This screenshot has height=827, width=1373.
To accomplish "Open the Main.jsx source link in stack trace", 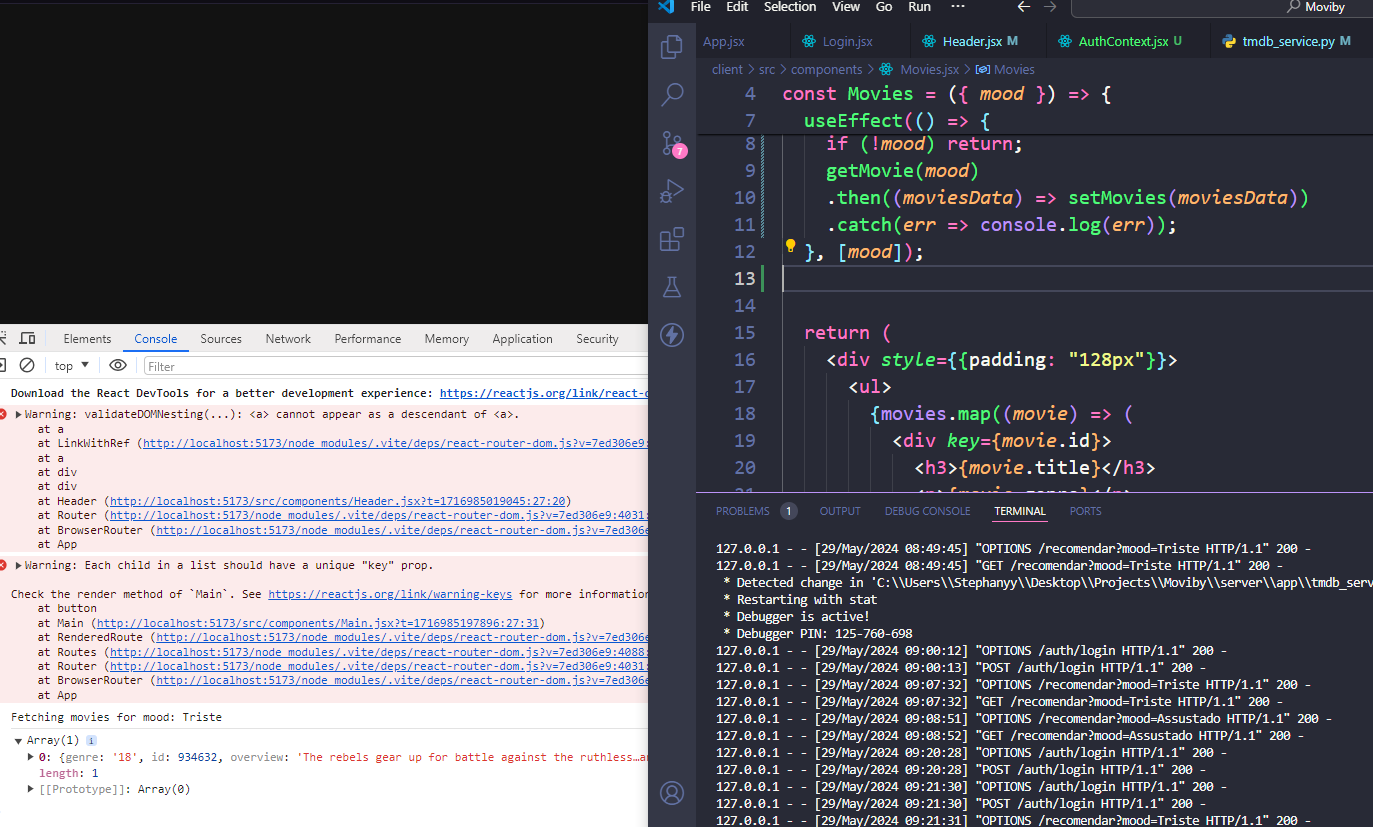I will point(318,623).
